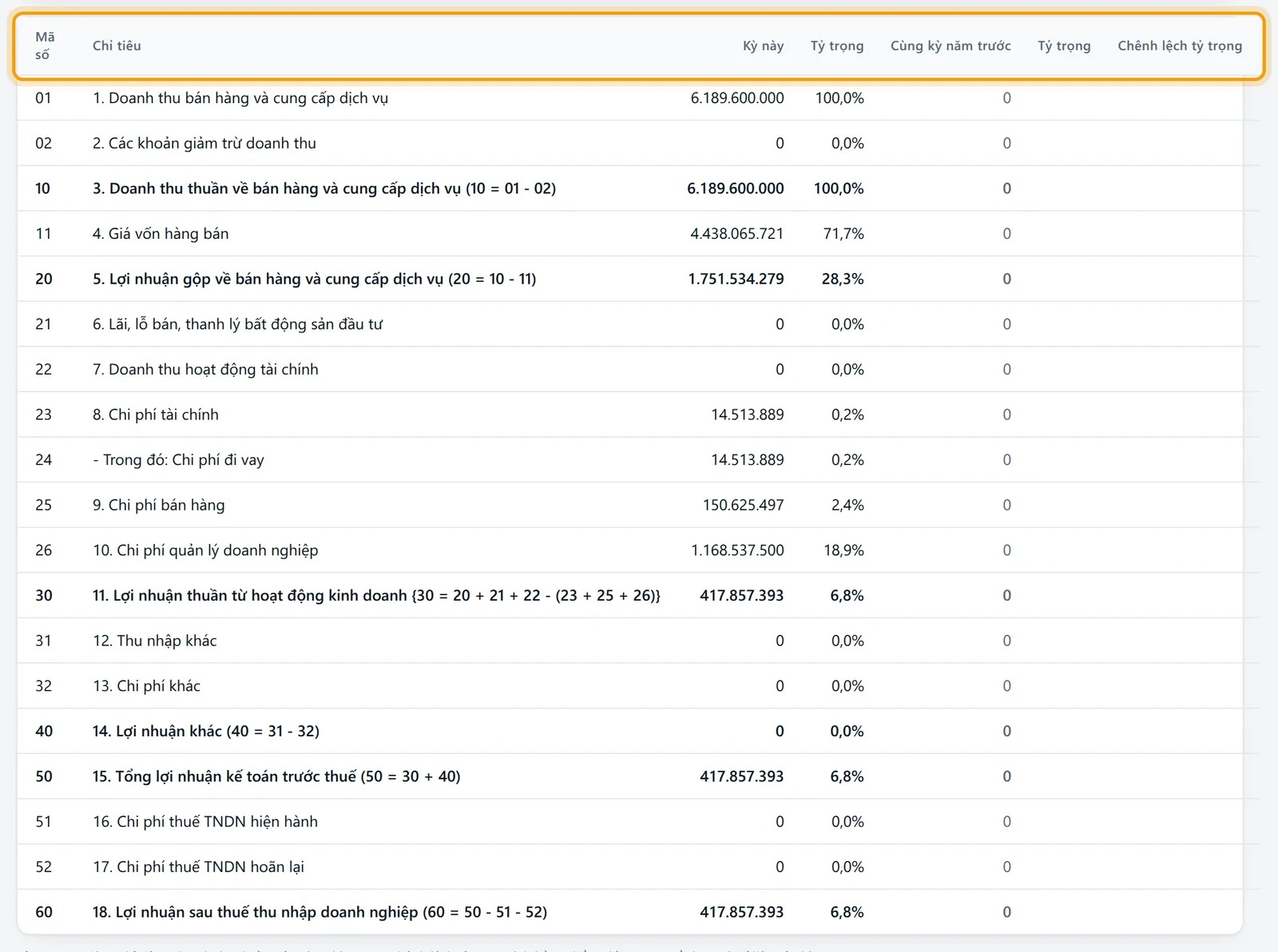Click the 28,3% ratio in row code 20
1278x952 pixels.
(843, 279)
